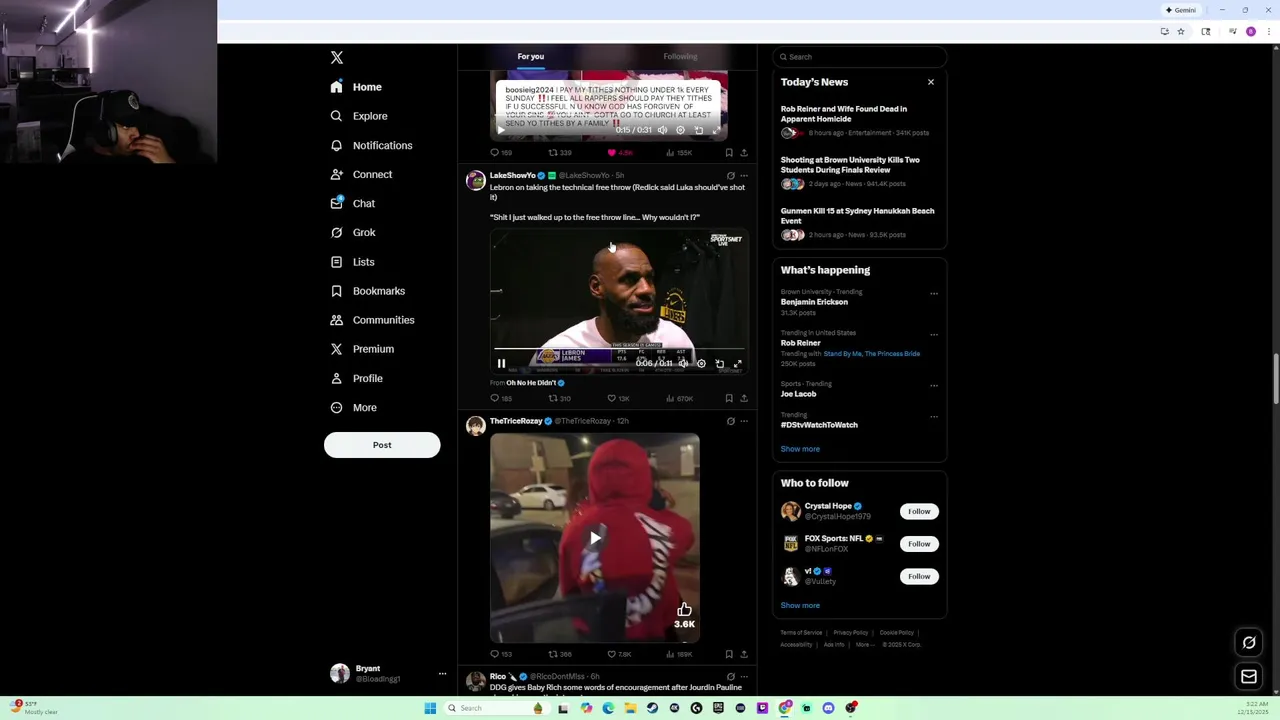This screenshot has width=1280, height=720.
Task: Reply to the LakeShowYo post
Action: tap(501, 398)
